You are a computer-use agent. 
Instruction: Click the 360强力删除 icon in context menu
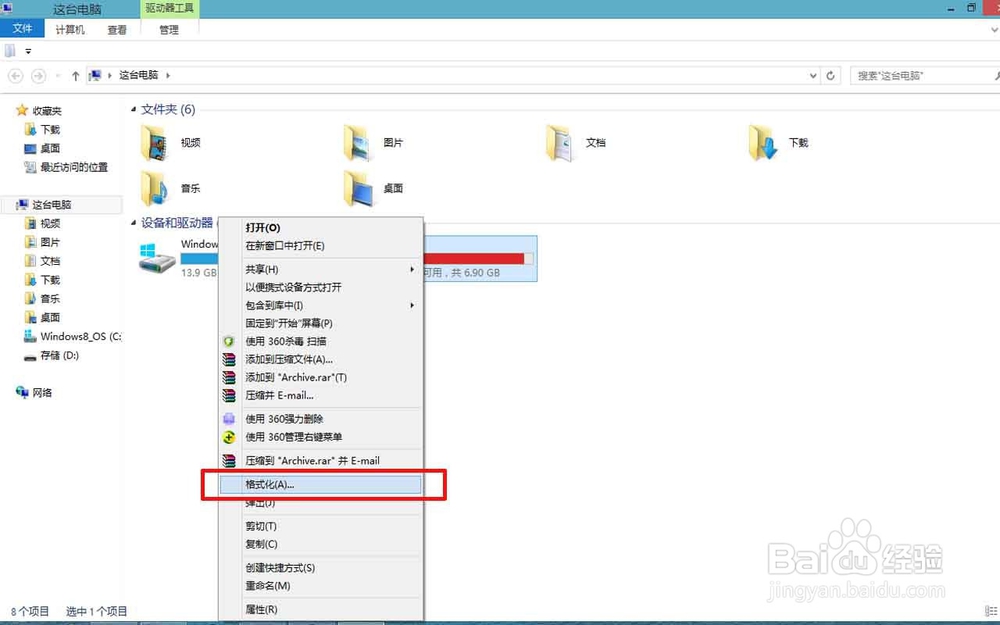[x=229, y=419]
